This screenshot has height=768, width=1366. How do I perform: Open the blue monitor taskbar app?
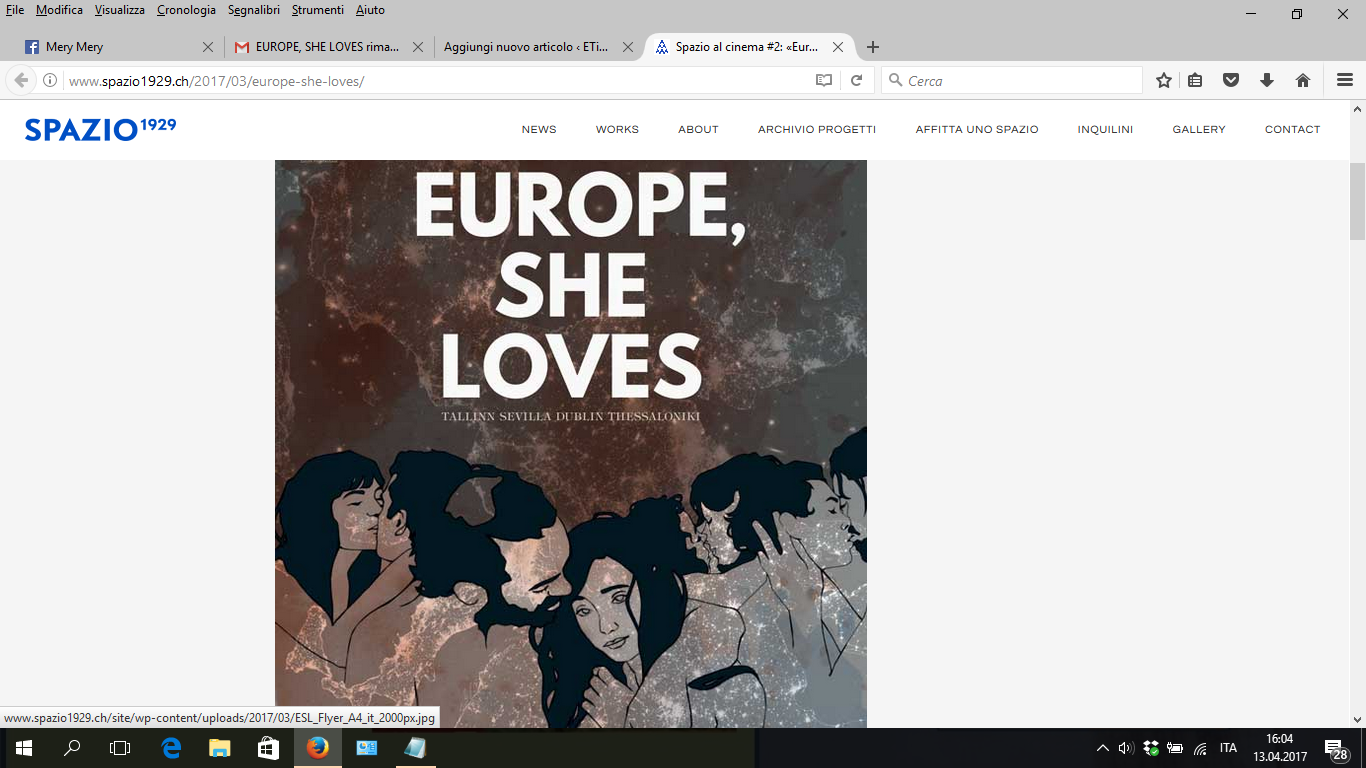(366, 748)
